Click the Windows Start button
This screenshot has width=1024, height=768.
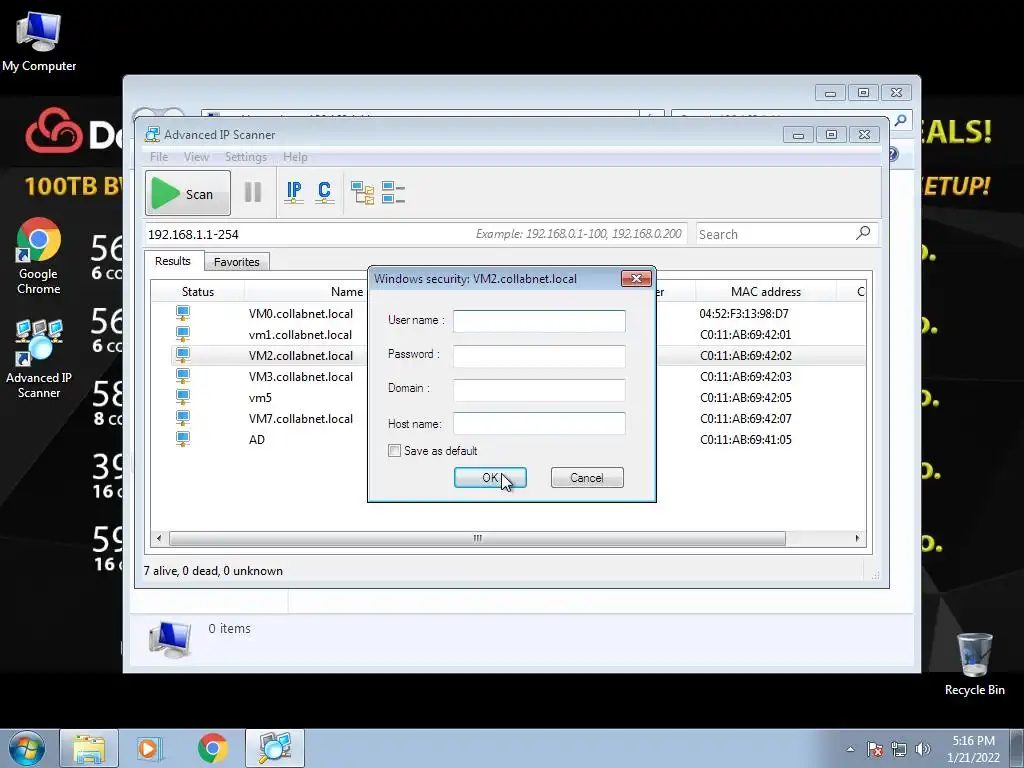pyautogui.click(x=27, y=748)
